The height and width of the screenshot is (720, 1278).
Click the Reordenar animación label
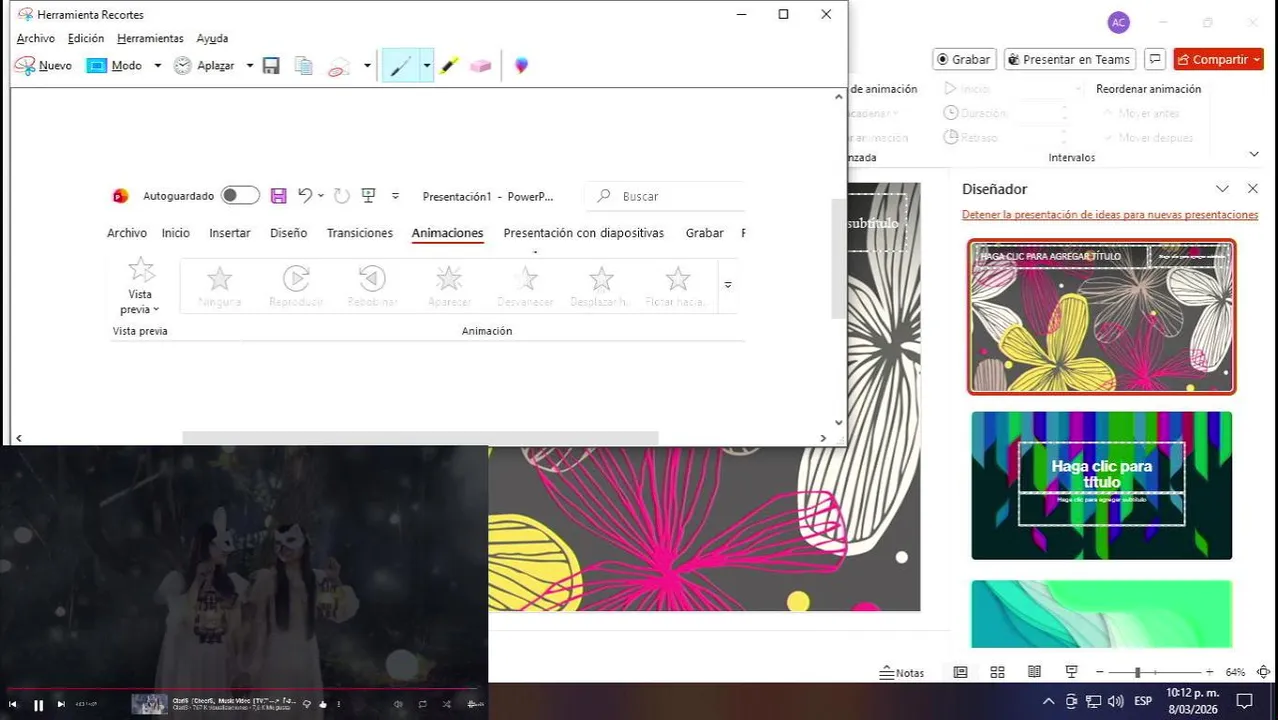click(1148, 89)
